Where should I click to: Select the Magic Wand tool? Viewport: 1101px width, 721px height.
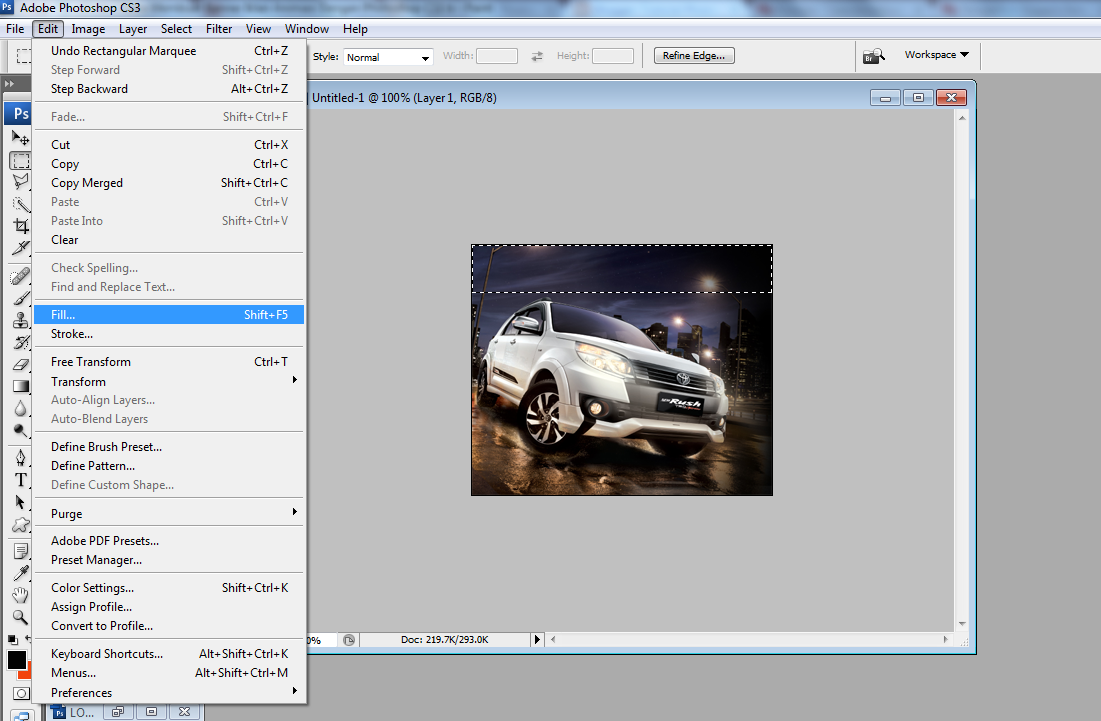point(20,204)
